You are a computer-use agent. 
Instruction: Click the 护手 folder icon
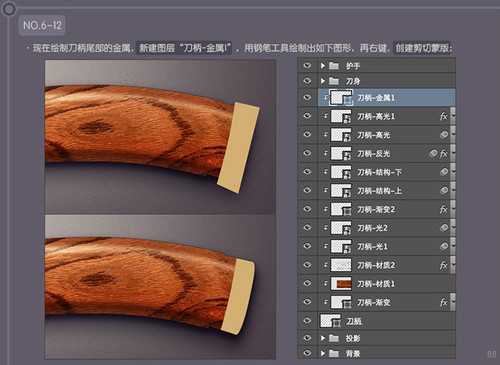pyautogui.click(x=334, y=66)
